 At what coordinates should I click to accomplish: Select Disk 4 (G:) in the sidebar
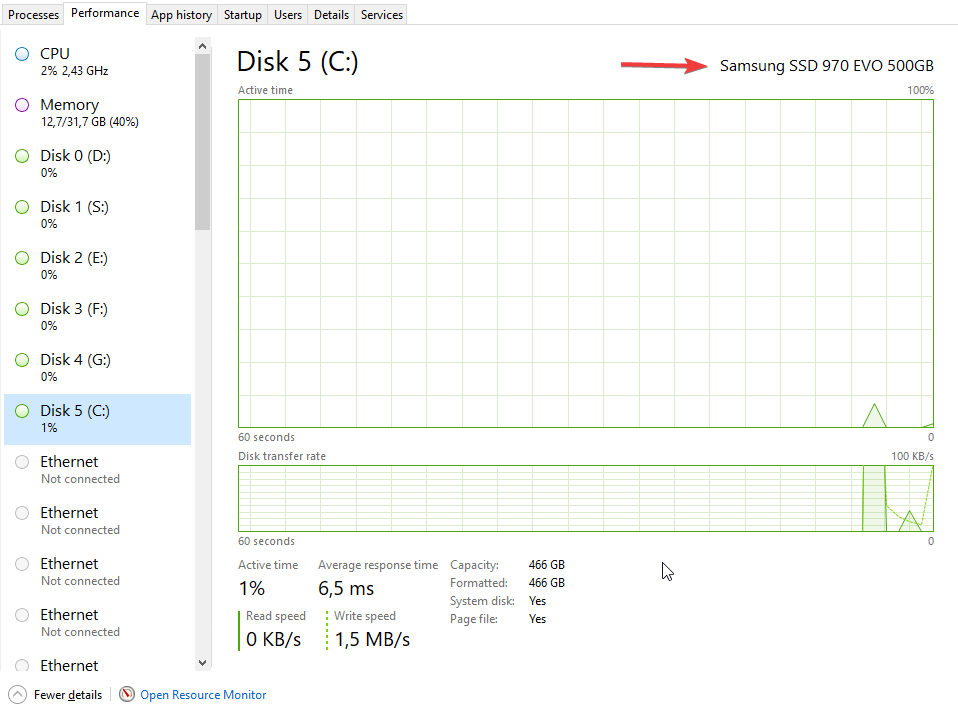[75, 360]
